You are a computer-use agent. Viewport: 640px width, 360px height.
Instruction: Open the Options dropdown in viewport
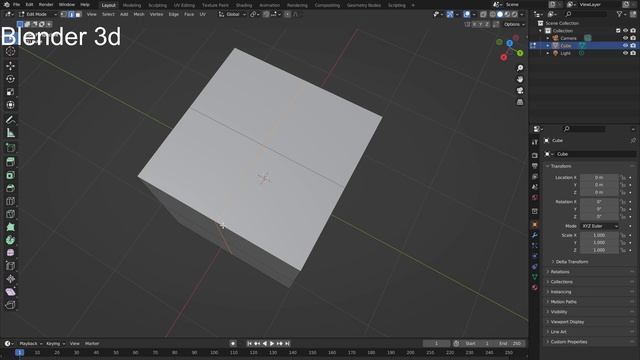(x=513, y=24)
